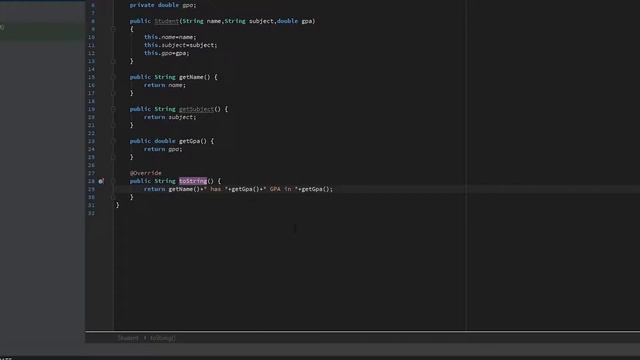Click the "return subject;" statement
The height and width of the screenshot is (360, 640).
coord(170,117)
